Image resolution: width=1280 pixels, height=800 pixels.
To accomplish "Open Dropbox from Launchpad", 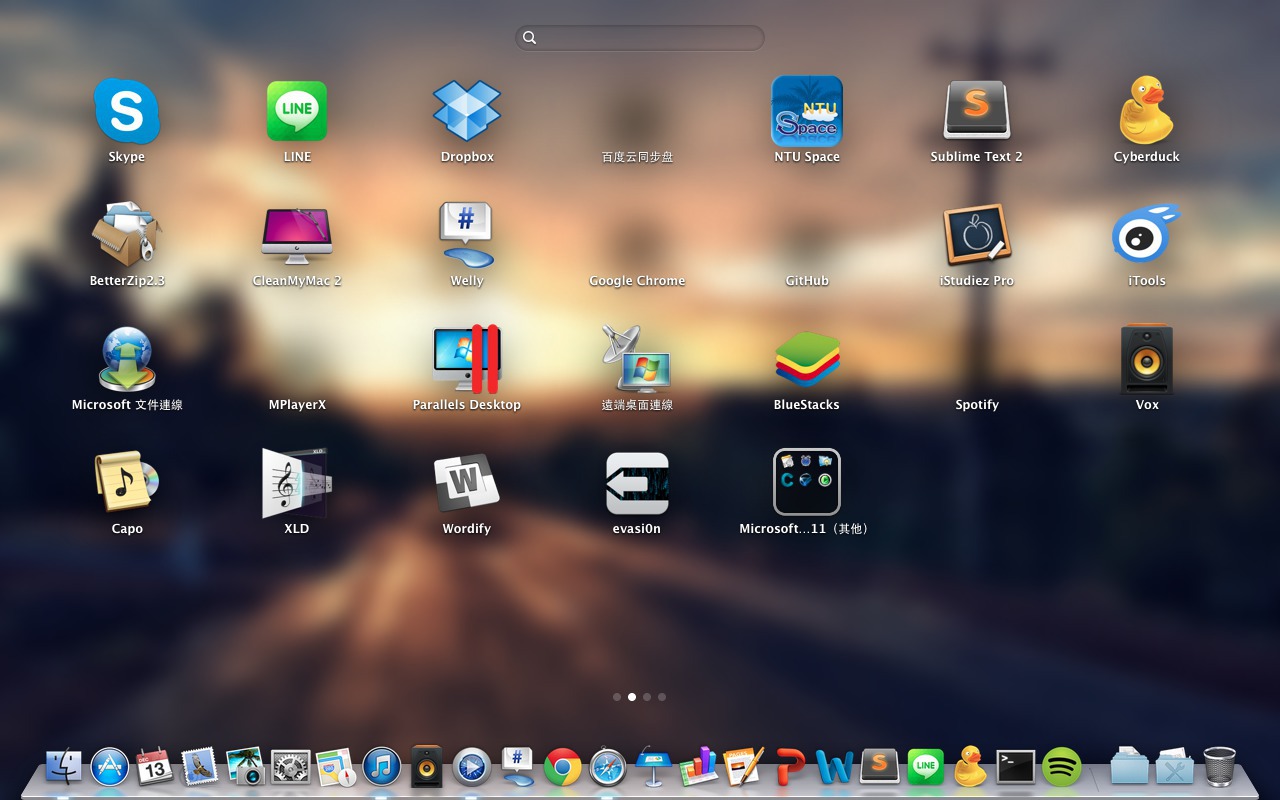I will 467,111.
